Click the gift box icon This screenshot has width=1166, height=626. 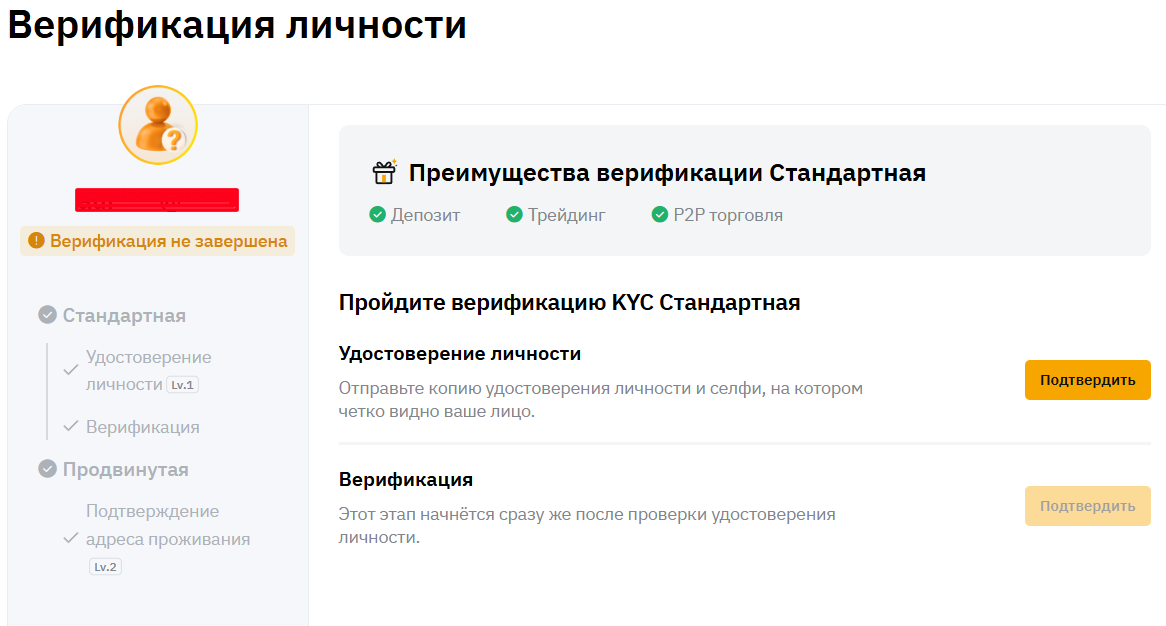pos(384,172)
